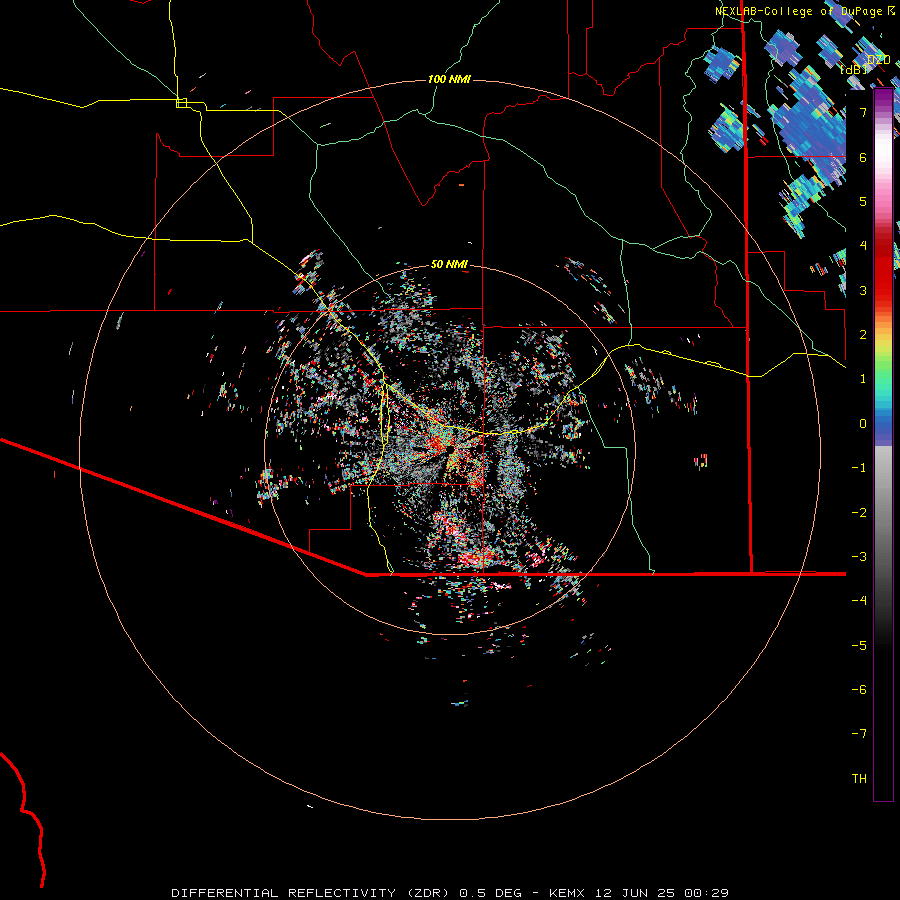This screenshot has width=900, height=900.
Task: Click the -7 label on color scale
Action: pos(859,734)
